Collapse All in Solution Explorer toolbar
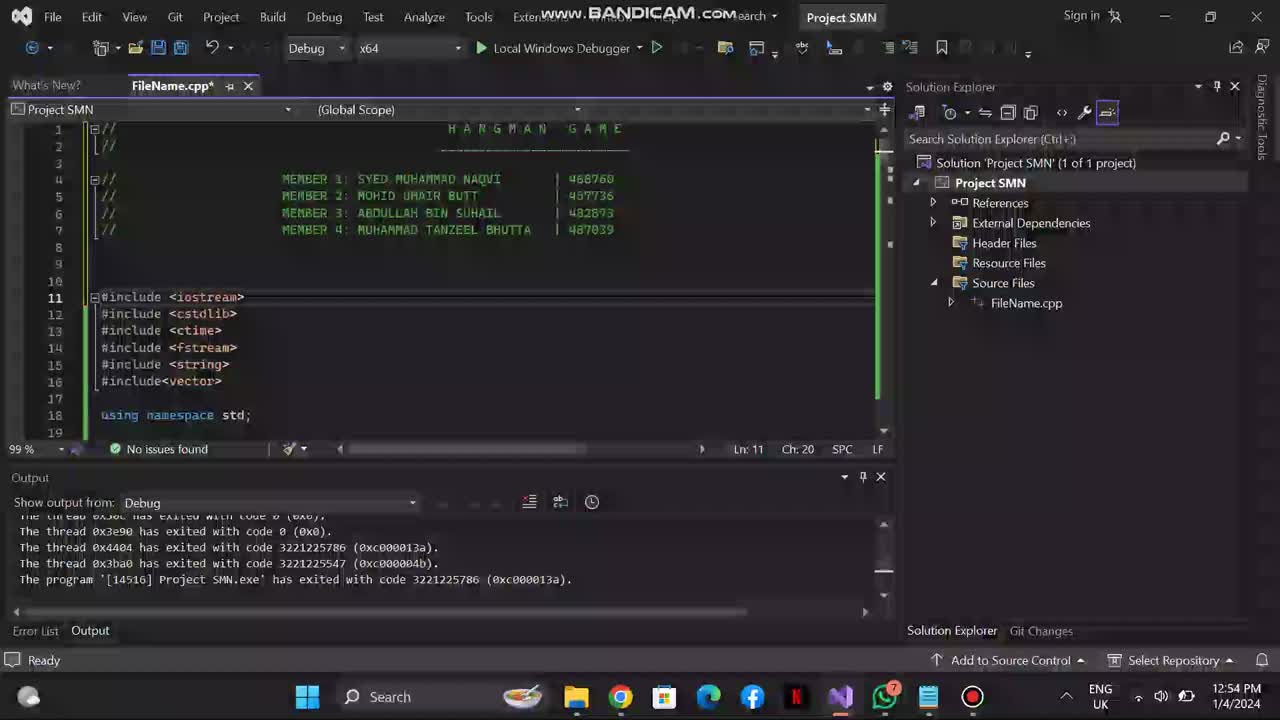This screenshot has width=1280, height=720. [x=1008, y=113]
